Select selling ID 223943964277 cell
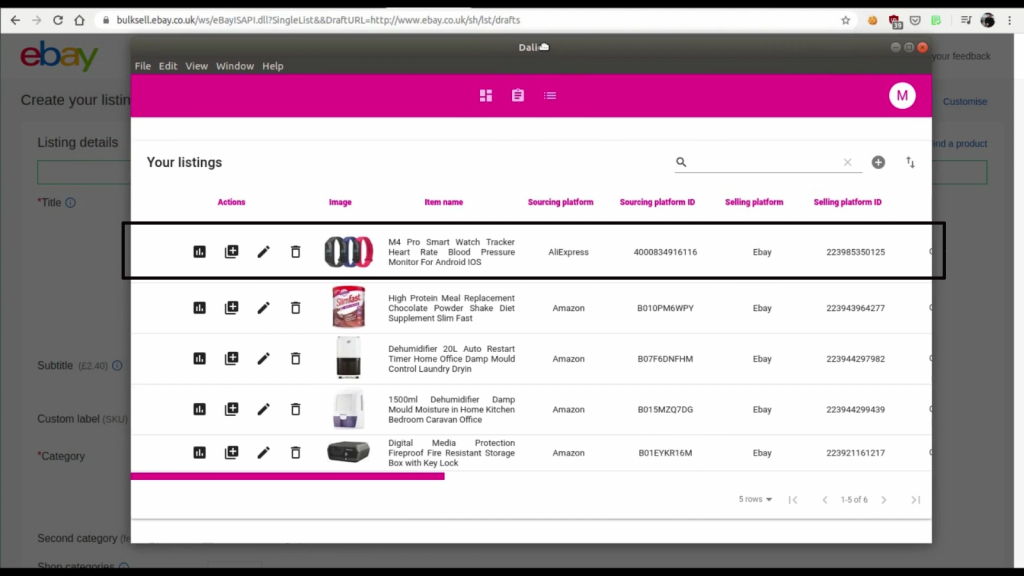Image resolution: width=1024 pixels, height=576 pixels. pos(856,308)
